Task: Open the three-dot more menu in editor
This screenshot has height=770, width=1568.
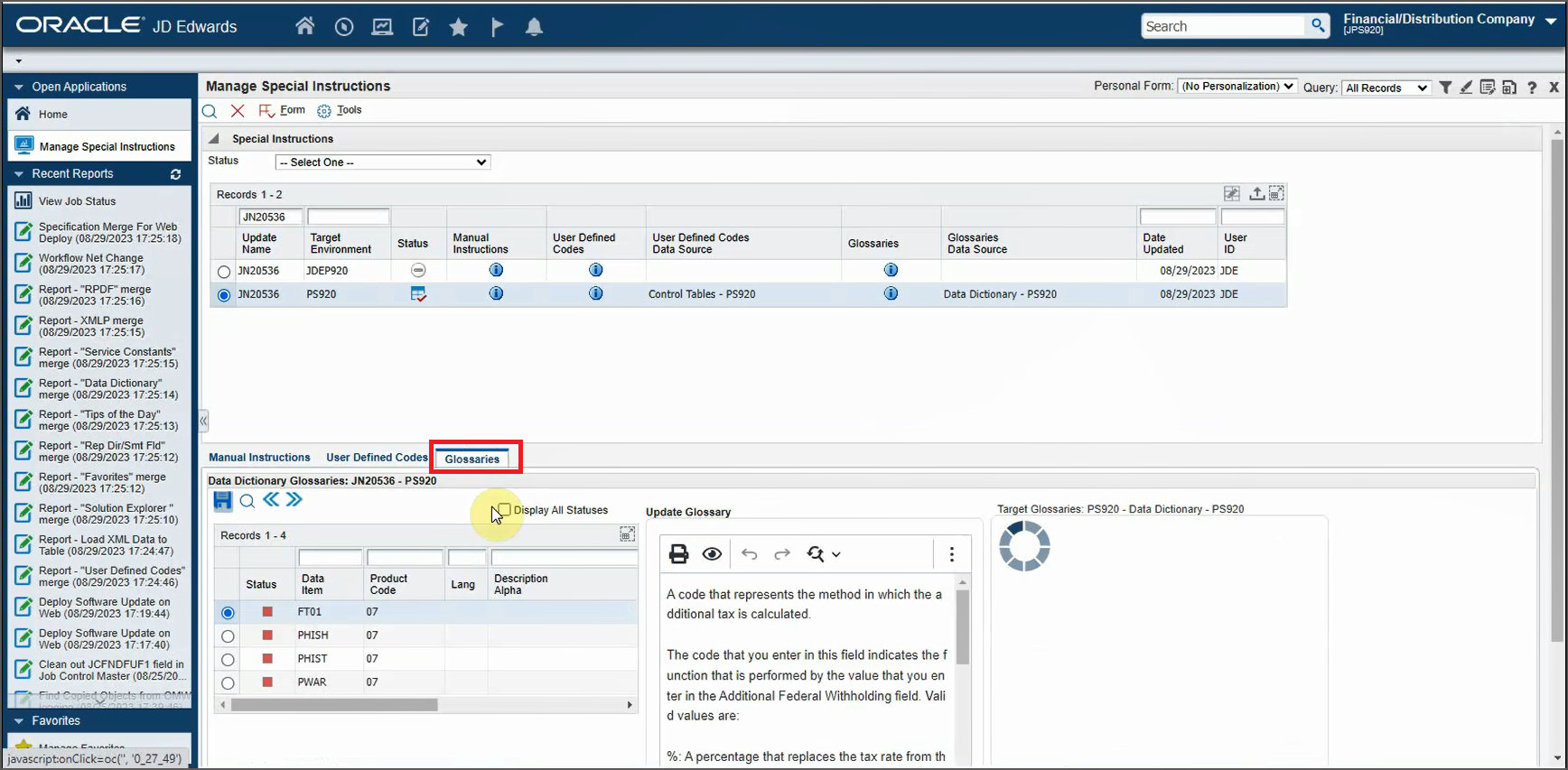Action: (951, 554)
